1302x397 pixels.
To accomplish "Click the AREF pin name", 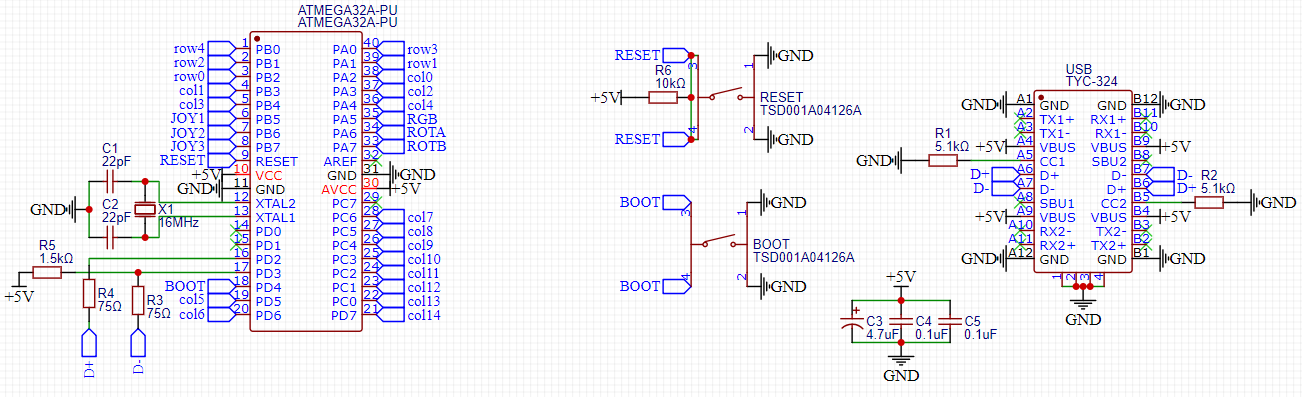I will [x=341, y=161].
